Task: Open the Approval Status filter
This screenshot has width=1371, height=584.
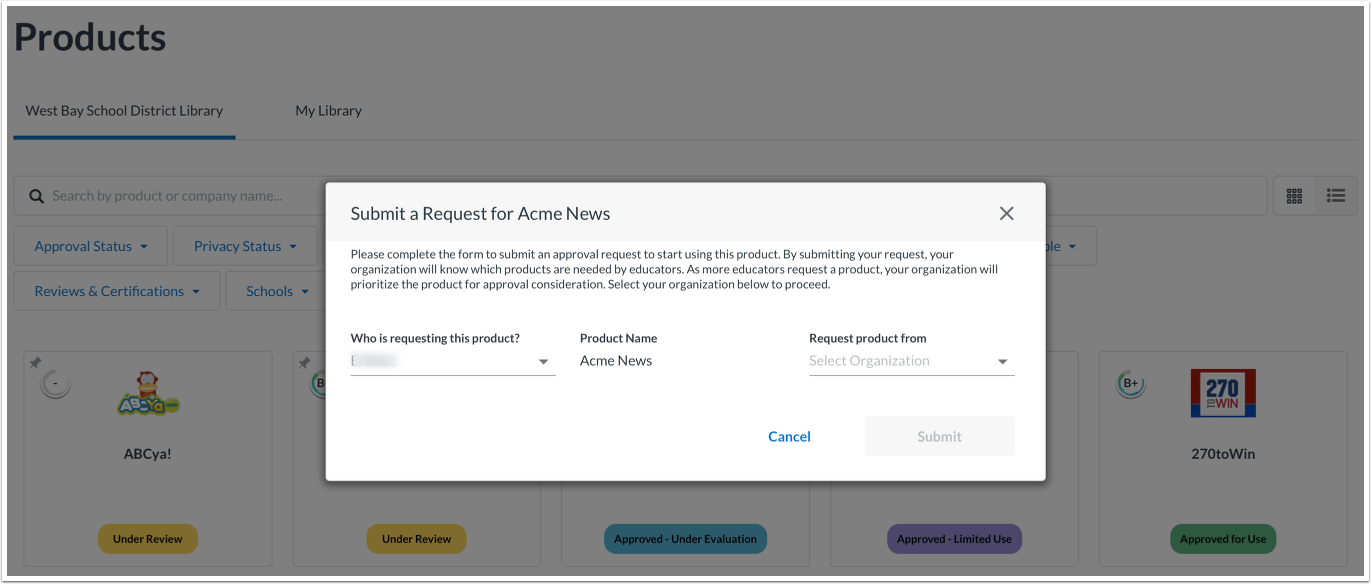Action: (x=91, y=246)
